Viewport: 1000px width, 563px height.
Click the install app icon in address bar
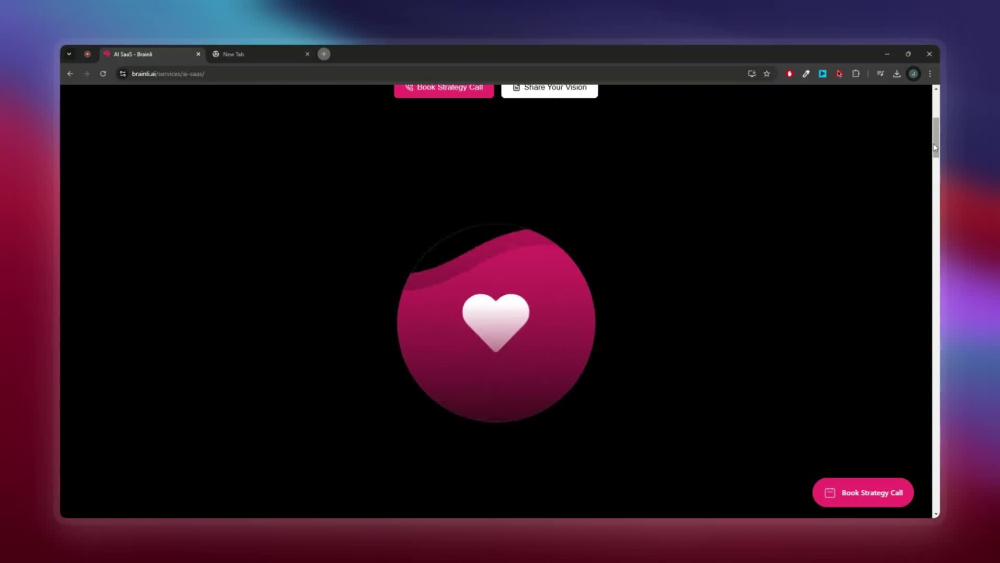click(752, 74)
